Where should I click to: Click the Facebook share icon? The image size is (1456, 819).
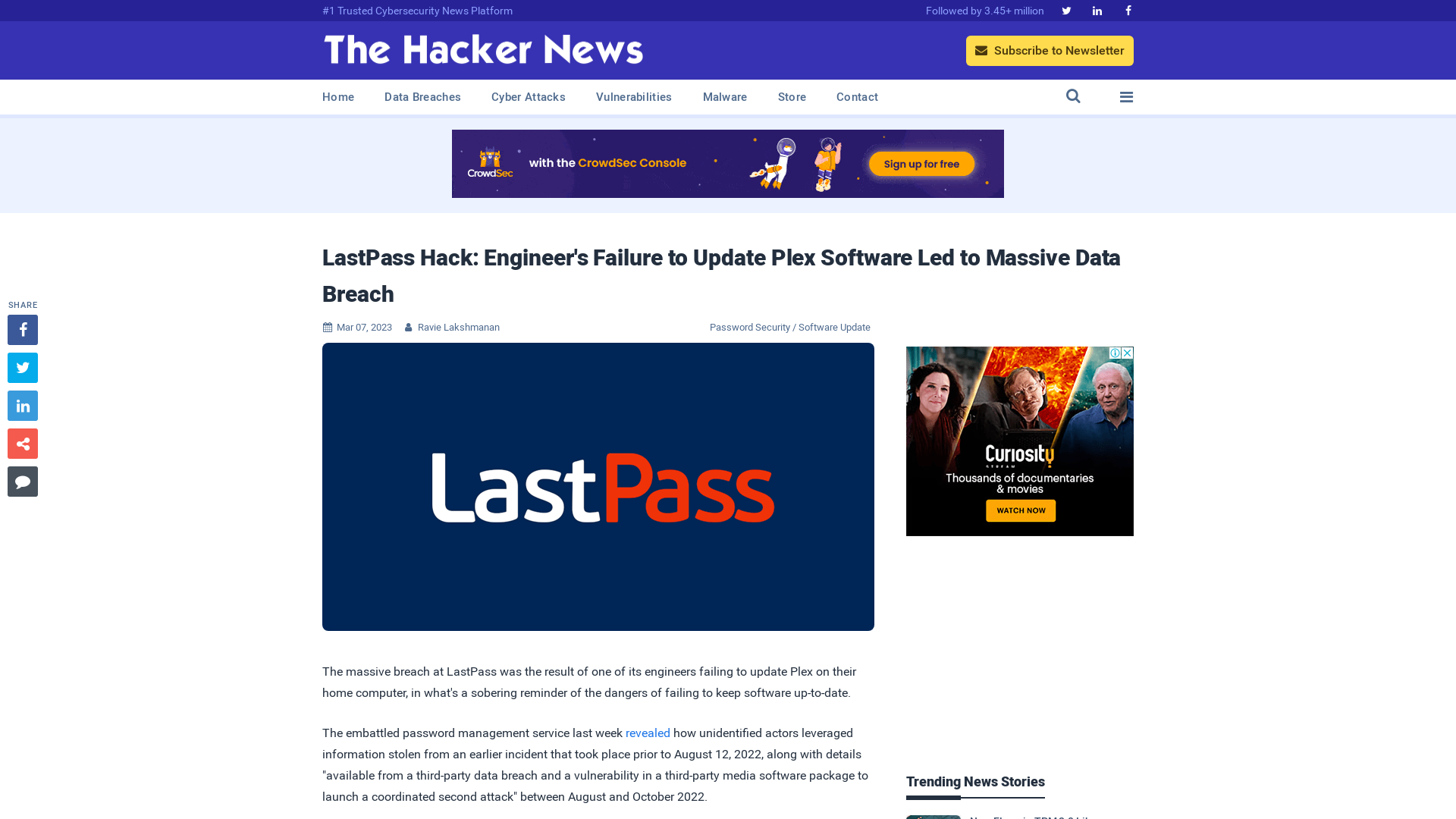[22, 329]
